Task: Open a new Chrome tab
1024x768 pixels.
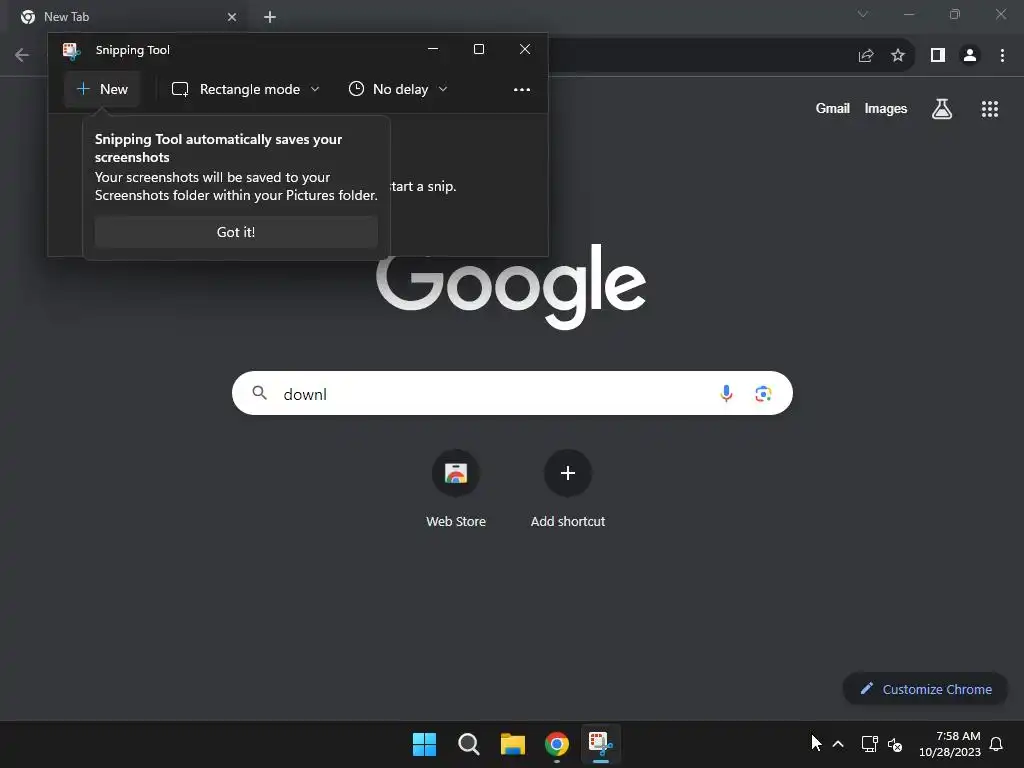Action: (x=270, y=17)
